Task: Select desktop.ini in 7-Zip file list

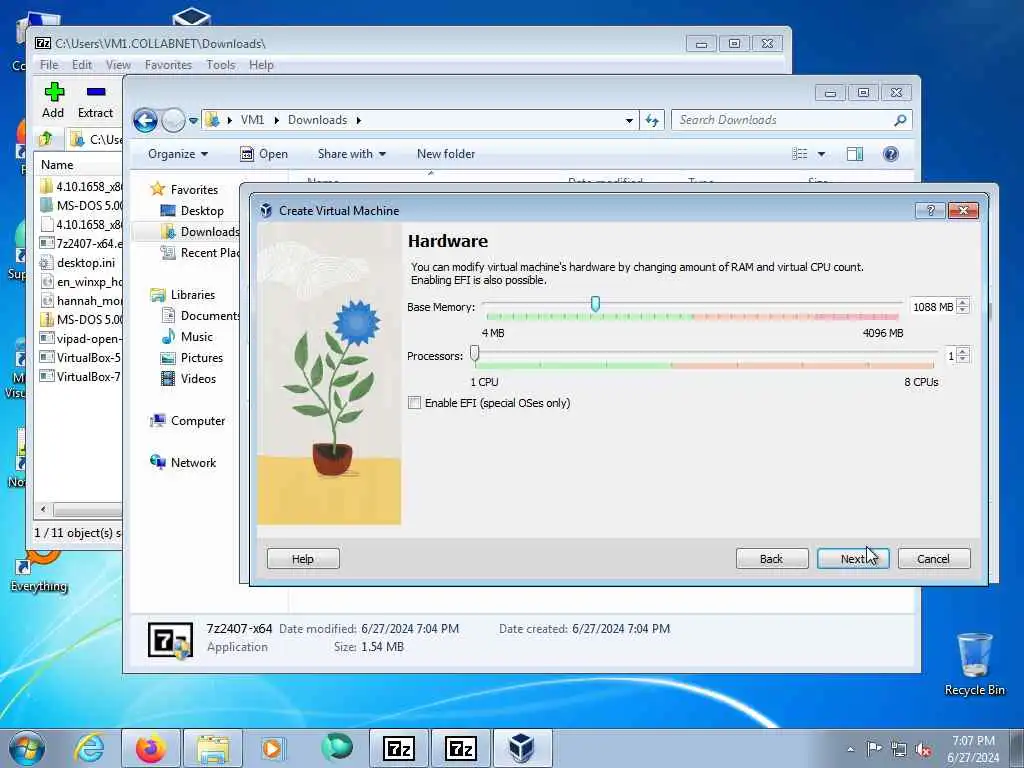Action: click(80, 263)
